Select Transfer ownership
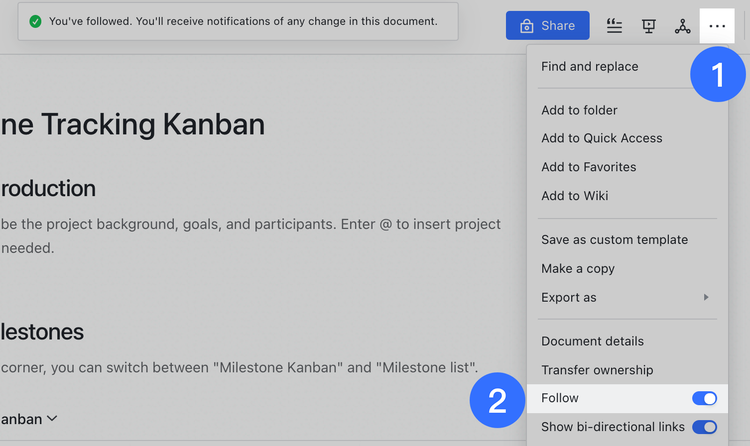This screenshot has width=750, height=446. pos(597,370)
